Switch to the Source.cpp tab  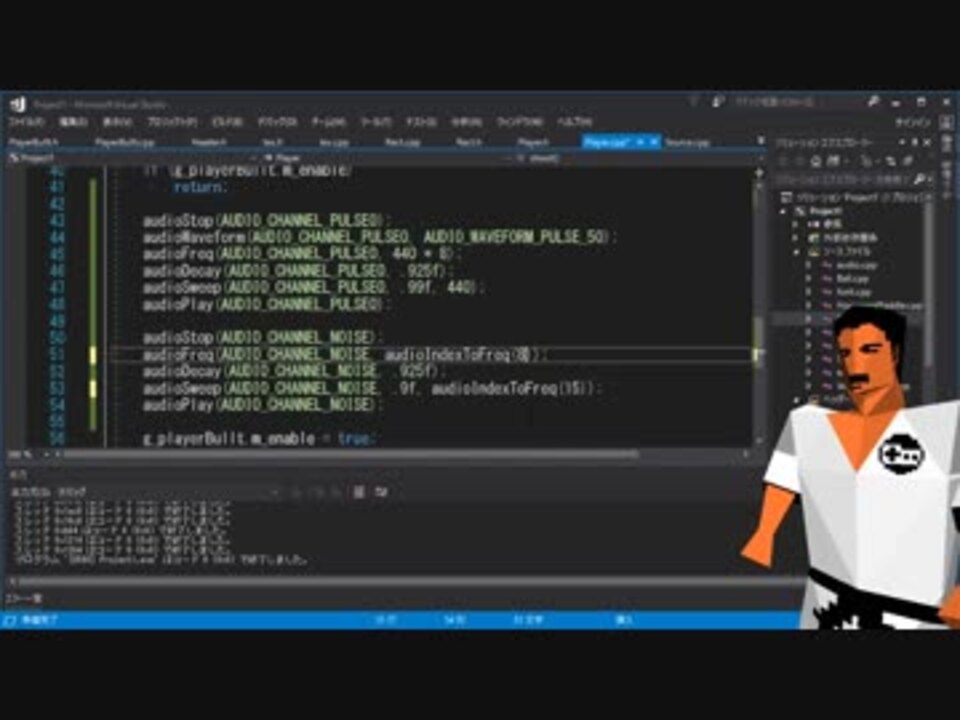tap(687, 142)
